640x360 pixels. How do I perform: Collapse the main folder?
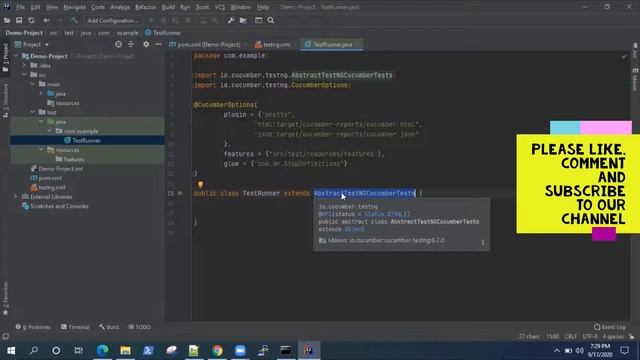pos(33,84)
